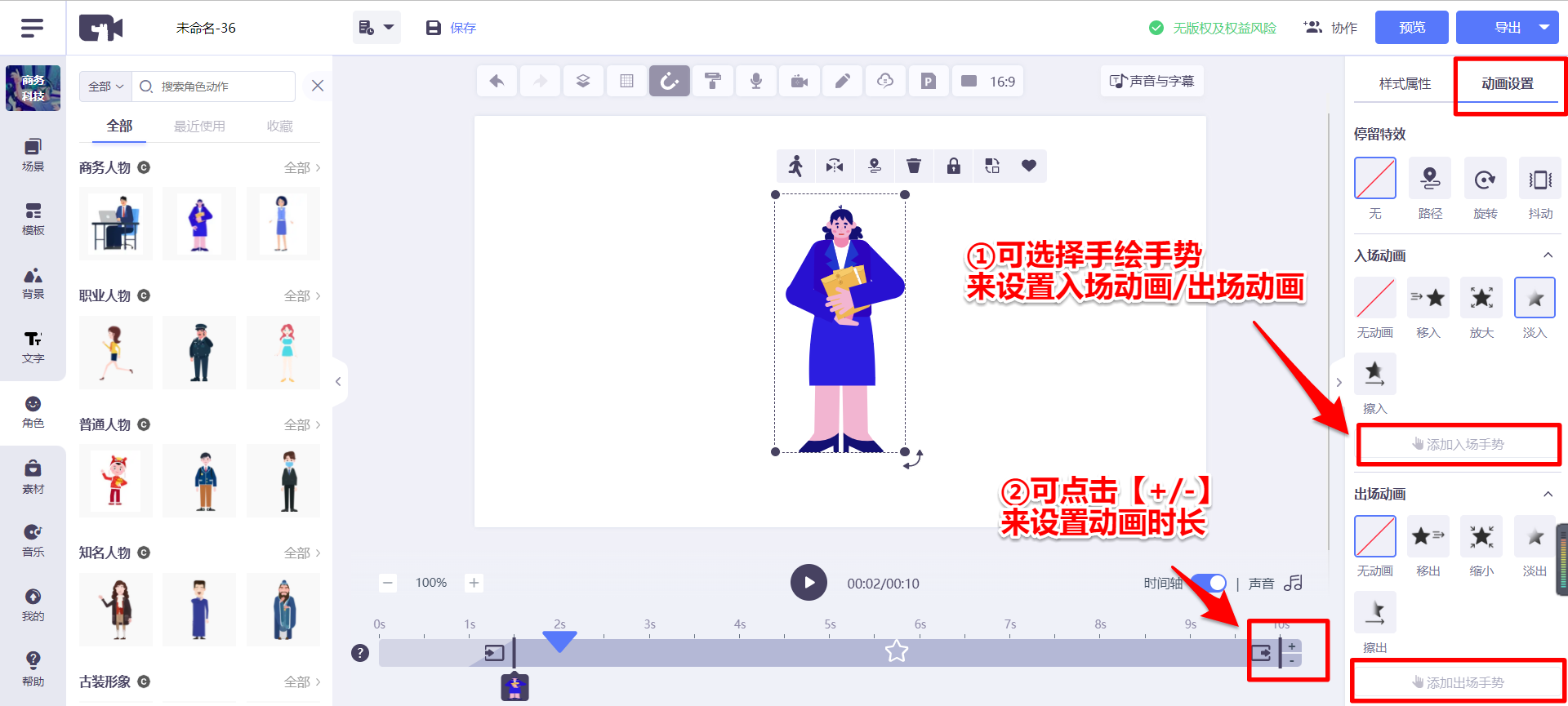Collapse the left character panel
1568x706 pixels.
339,381
